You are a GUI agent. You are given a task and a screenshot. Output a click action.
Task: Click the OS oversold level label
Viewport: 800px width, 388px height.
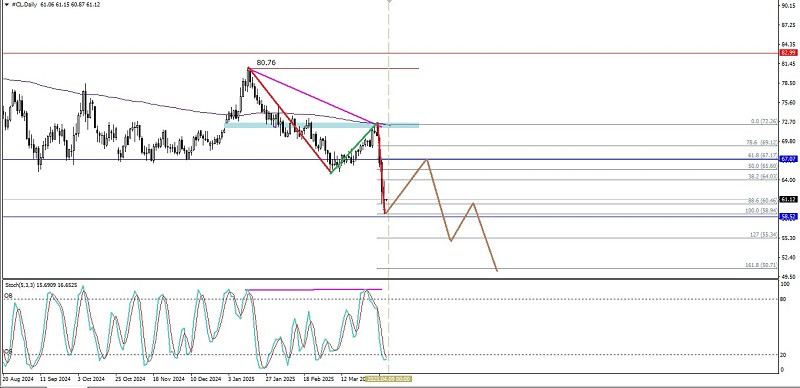8,352
